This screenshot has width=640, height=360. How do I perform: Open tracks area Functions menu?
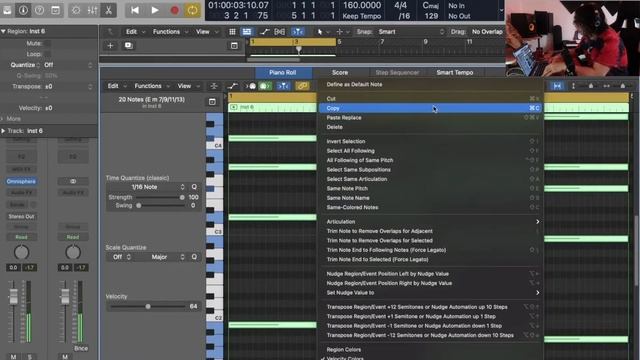170,31
